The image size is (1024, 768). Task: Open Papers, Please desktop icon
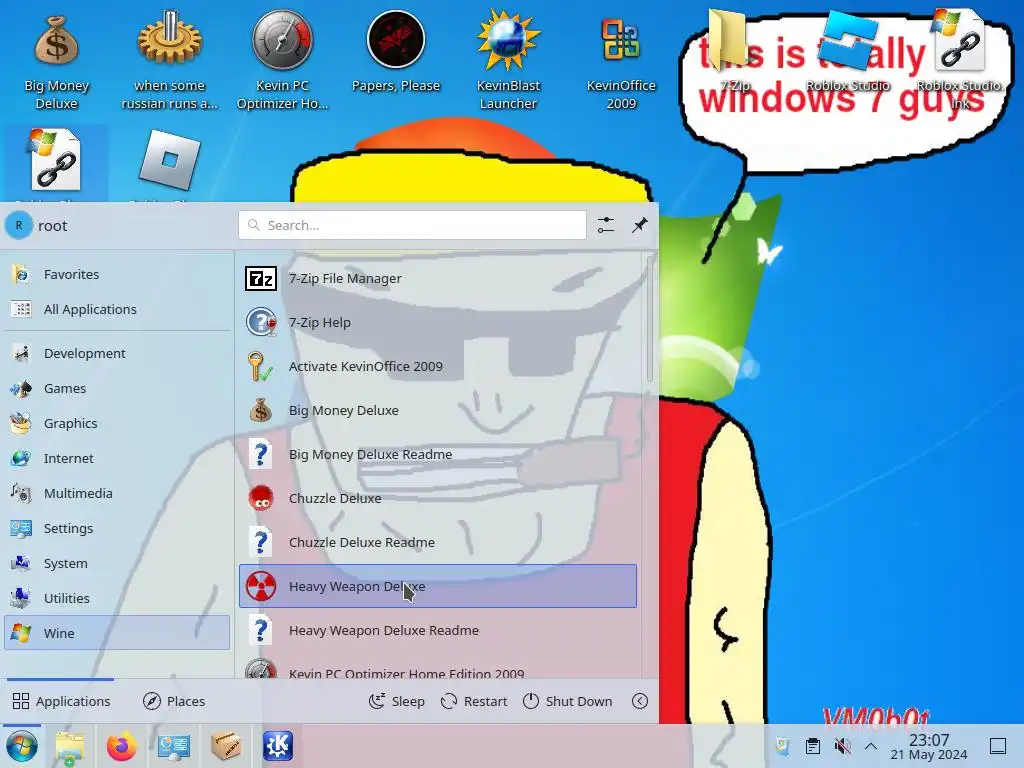396,54
